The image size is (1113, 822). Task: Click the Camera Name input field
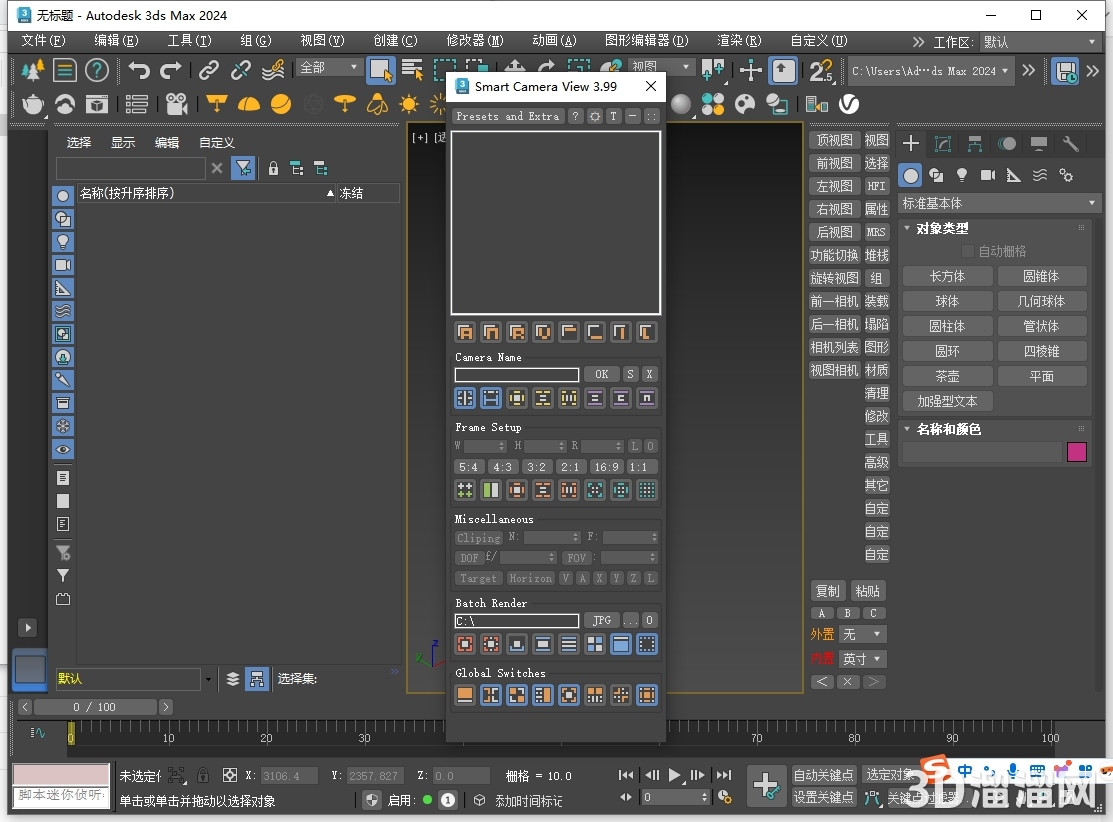516,374
